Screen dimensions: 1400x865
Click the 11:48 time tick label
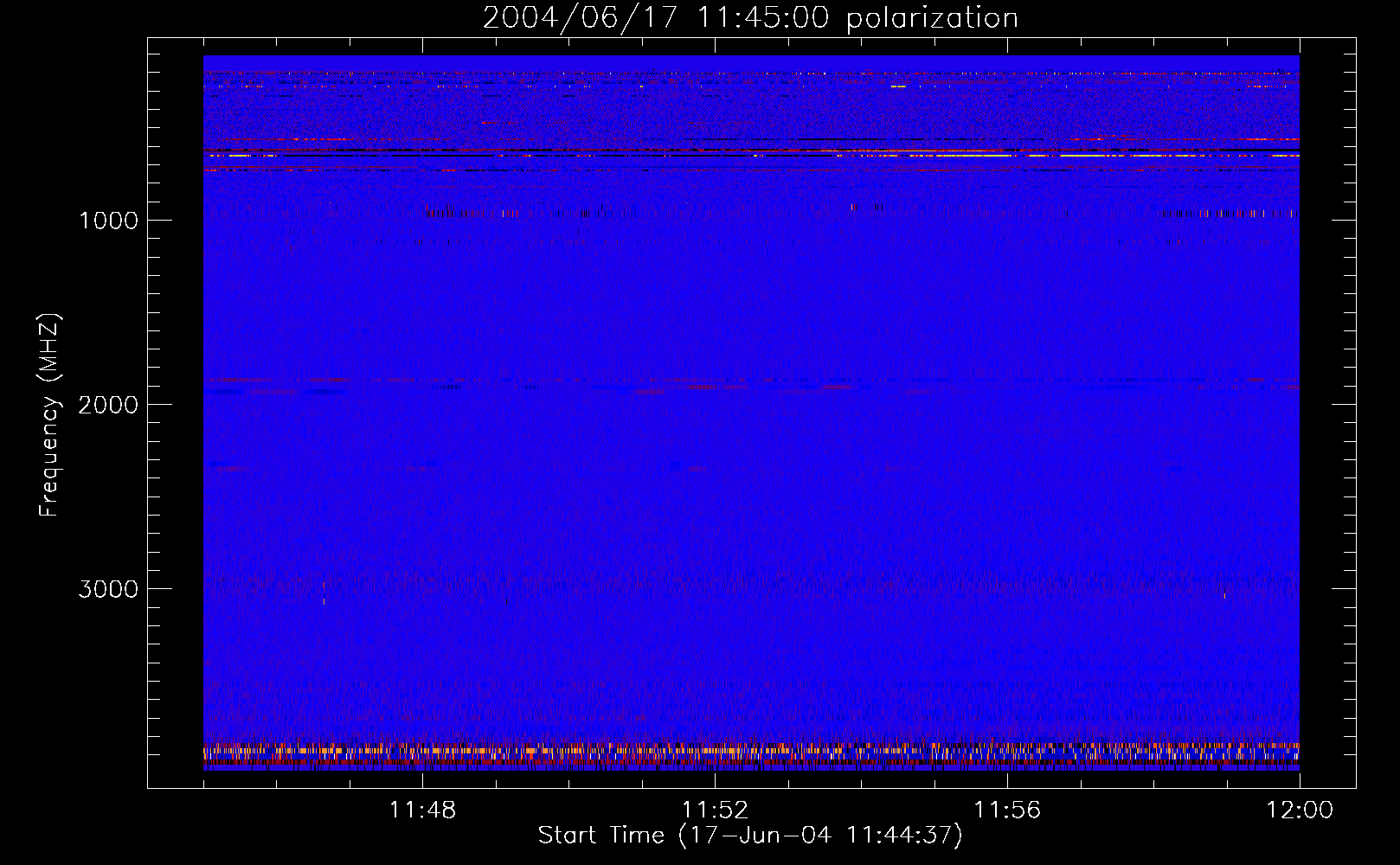tap(422, 811)
